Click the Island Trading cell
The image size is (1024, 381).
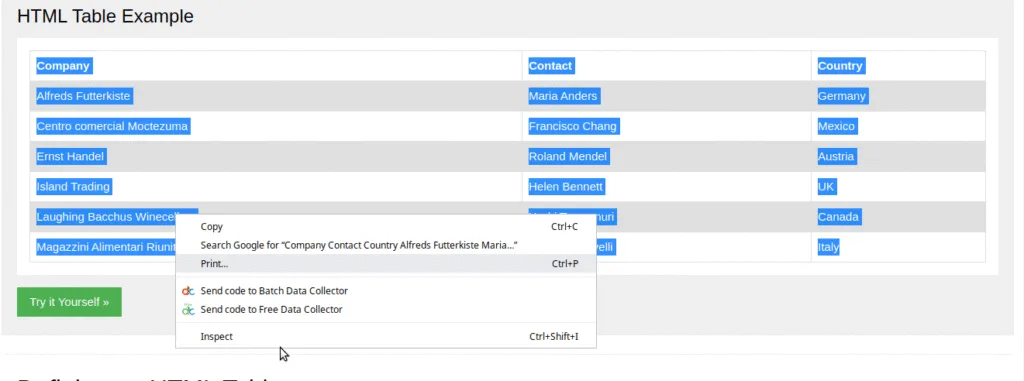coord(73,187)
